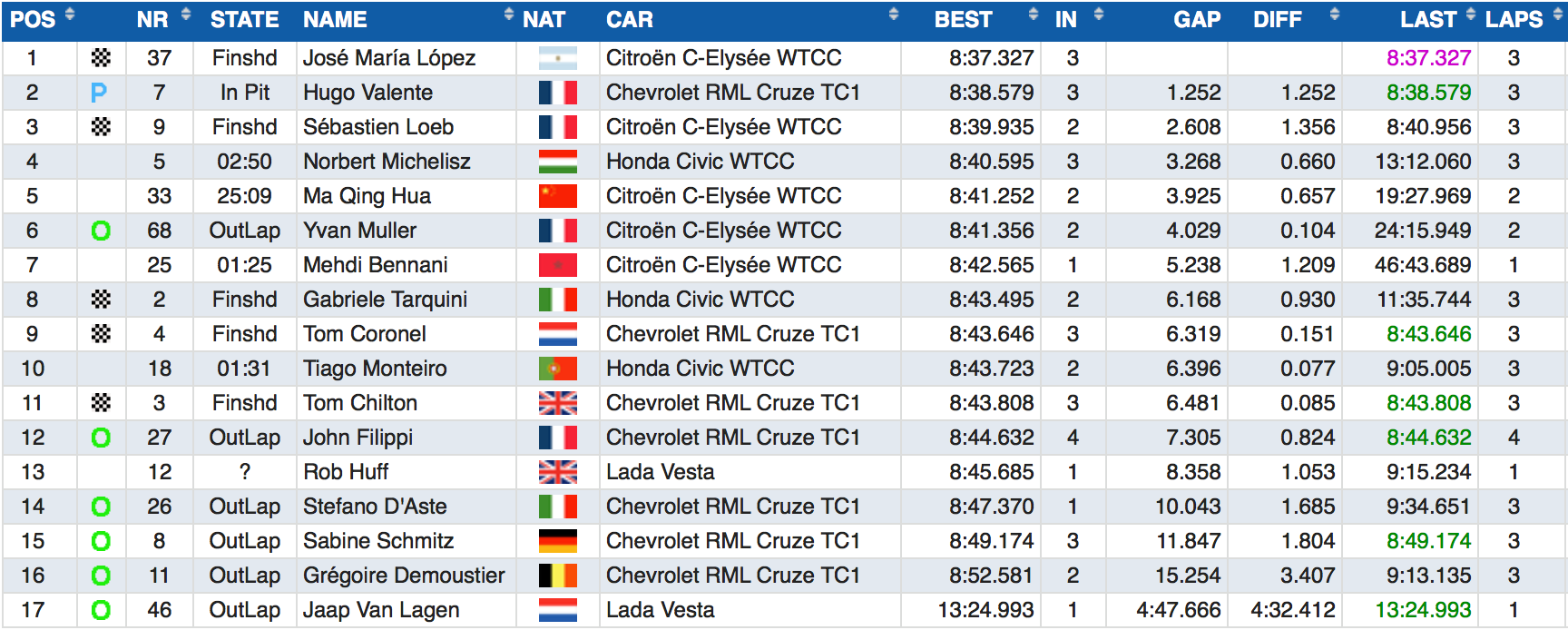1568x630 pixels.
Task: Click the green out-lap circle for Yvan Muller
Action: click(101, 231)
